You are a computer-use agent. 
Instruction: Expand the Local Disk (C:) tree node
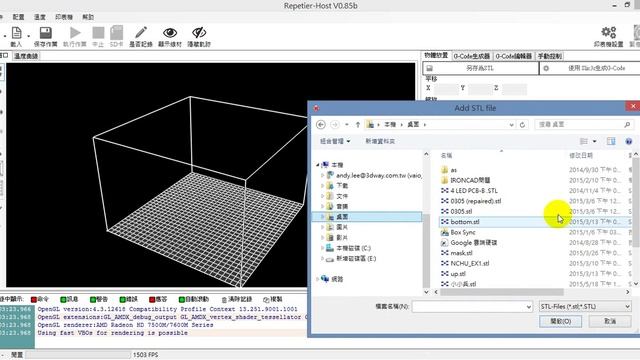click(x=322, y=248)
